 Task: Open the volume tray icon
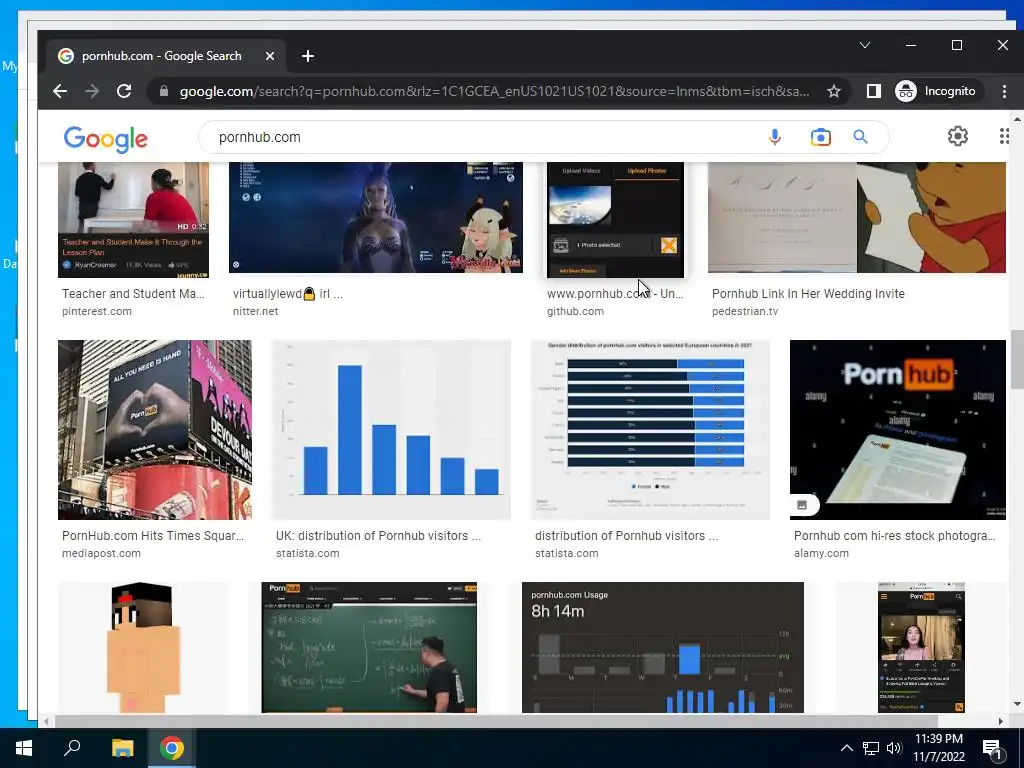click(894, 748)
